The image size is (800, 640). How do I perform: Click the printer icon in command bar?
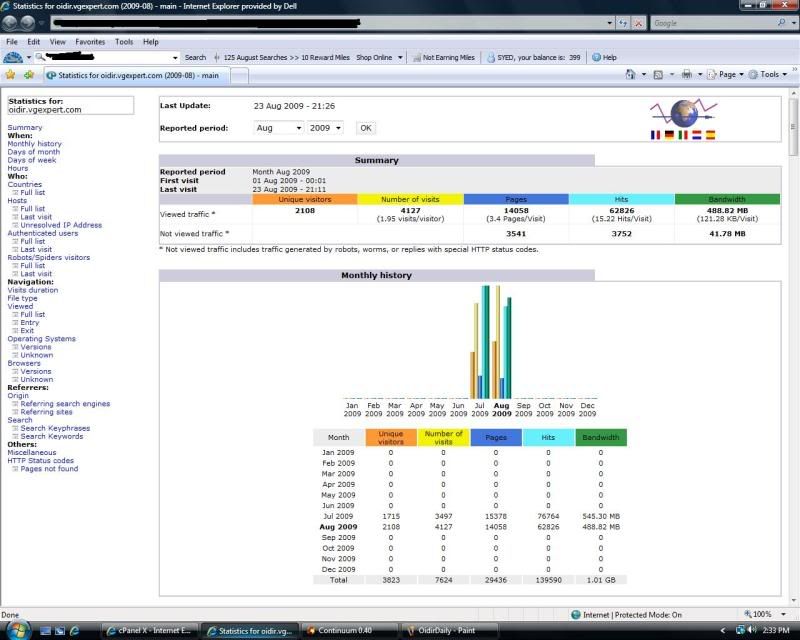[x=686, y=74]
